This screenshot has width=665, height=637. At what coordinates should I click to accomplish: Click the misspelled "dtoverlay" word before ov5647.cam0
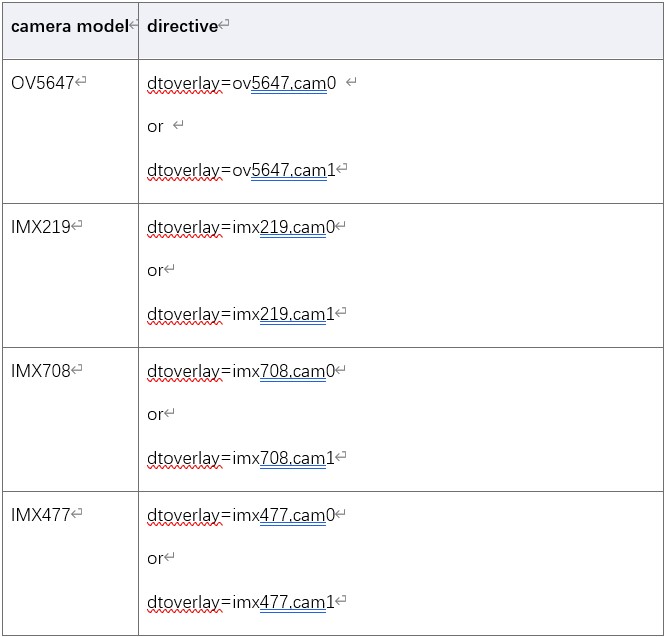click(182, 83)
